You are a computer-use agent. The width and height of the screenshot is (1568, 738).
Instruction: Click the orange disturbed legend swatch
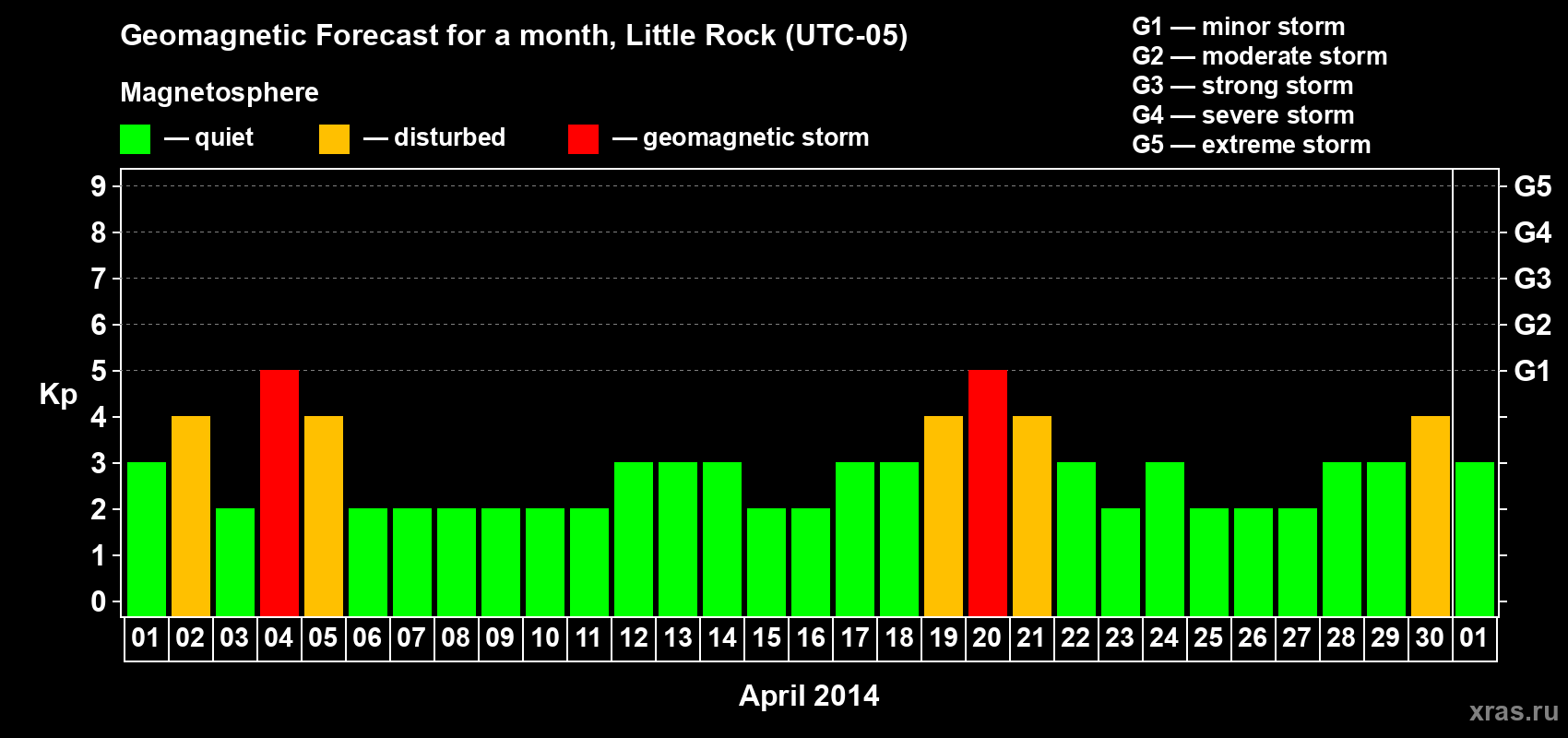pos(334,139)
